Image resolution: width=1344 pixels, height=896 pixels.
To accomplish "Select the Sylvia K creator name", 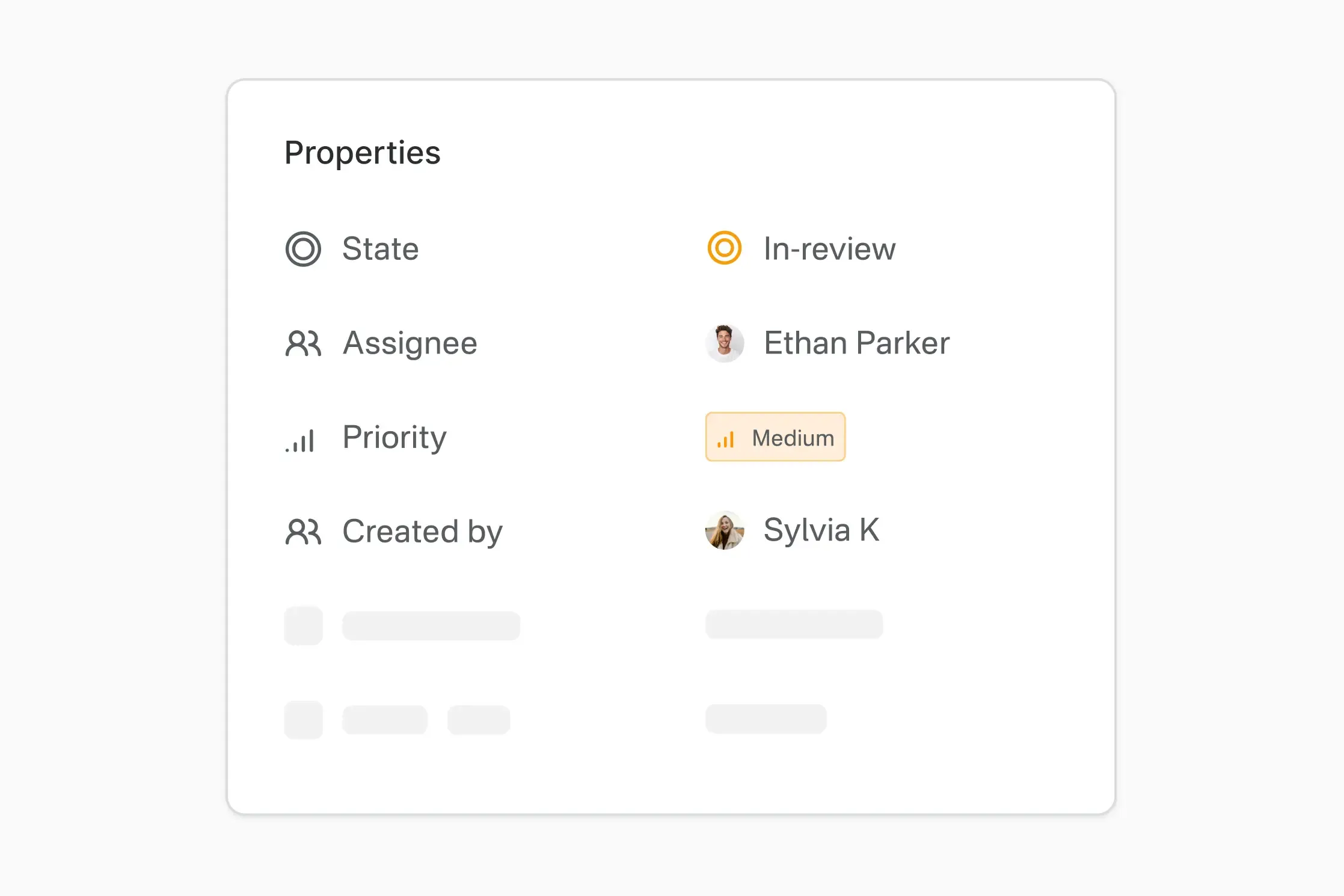I will (821, 530).
